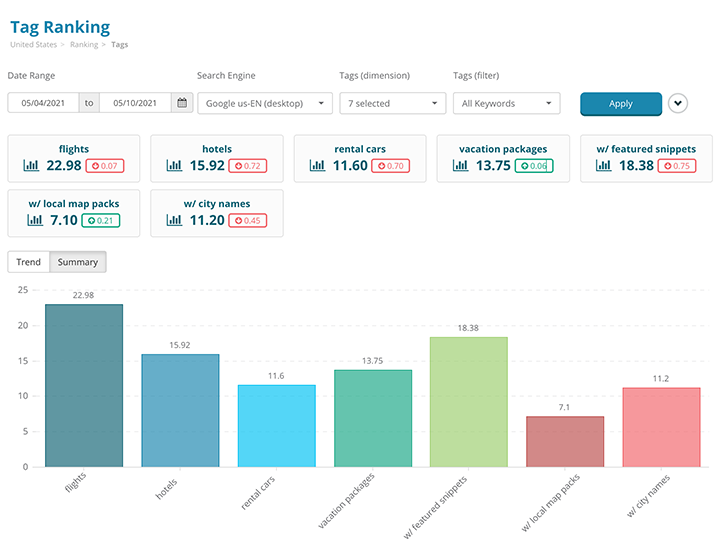The image size is (720, 540).
Task: Go to Ranking in the breadcrumb
Action: pos(83,45)
